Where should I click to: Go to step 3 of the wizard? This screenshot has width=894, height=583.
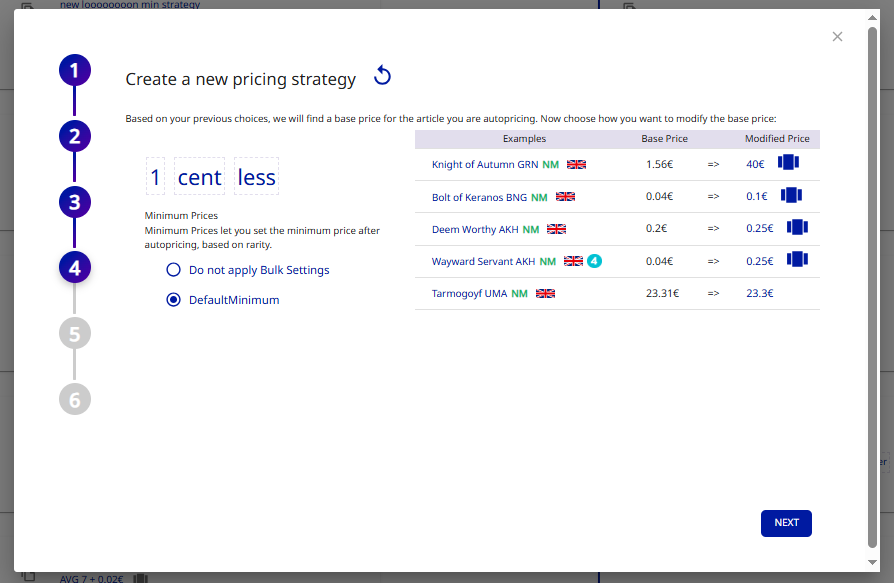[x=75, y=202]
